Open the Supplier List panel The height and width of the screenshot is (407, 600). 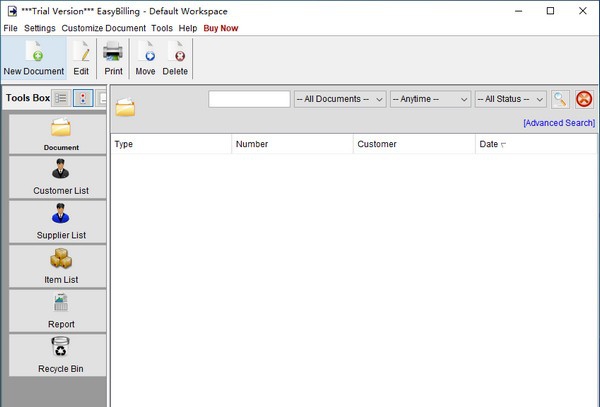[57, 222]
